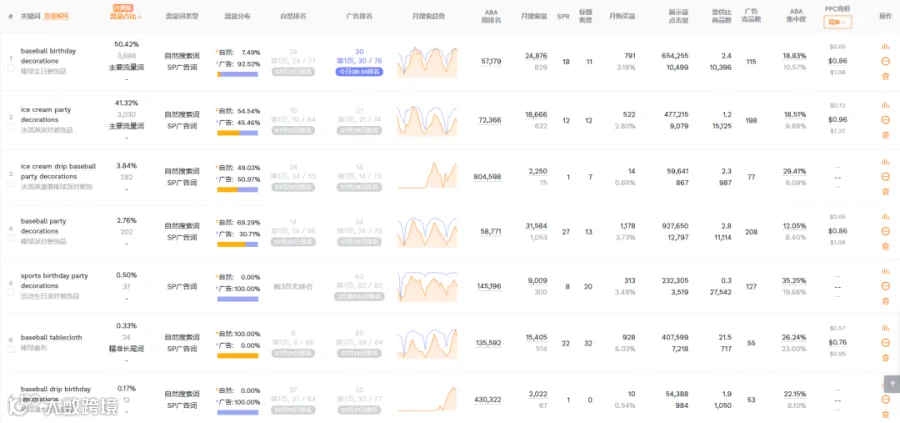Click minus circle icon in ice cream party decorations row

coord(885,120)
